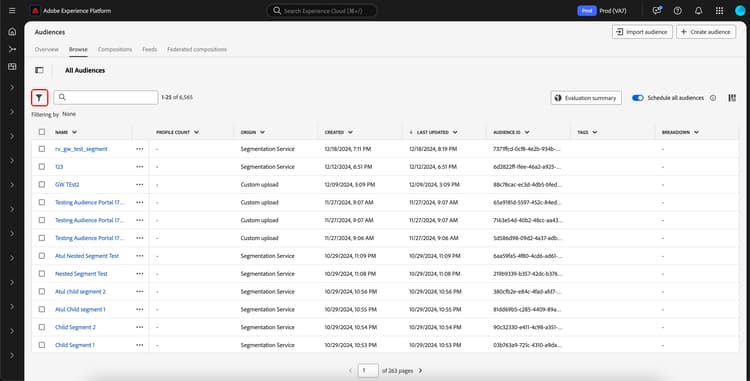Expand the first collapsed sidebar section chevron
The width and height of the screenshot is (750, 381).
pos(12,87)
